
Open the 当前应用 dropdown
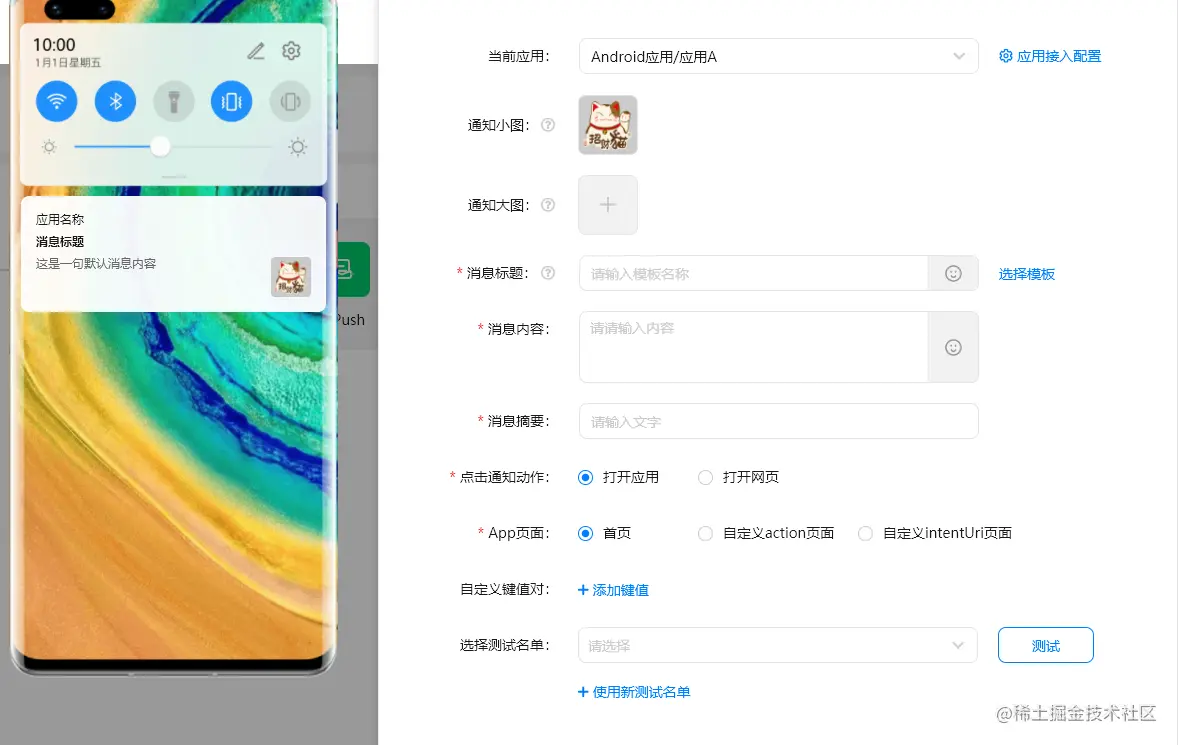click(778, 56)
